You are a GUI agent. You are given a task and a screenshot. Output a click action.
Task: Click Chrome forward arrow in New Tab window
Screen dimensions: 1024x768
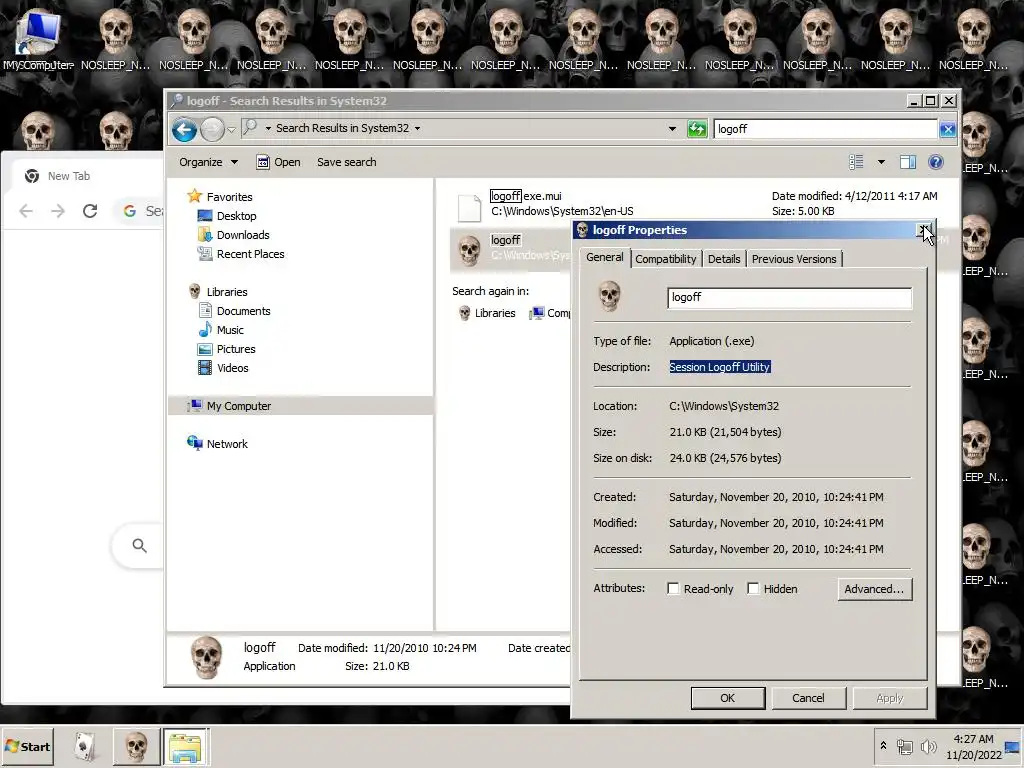[x=58, y=210]
